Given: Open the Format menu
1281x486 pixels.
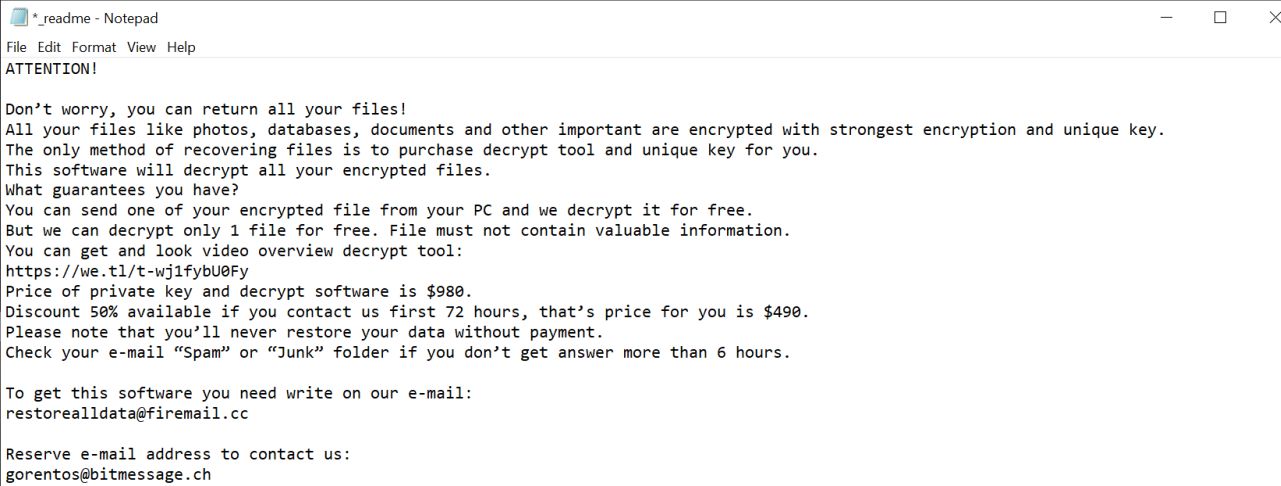Looking at the screenshot, I should [94, 47].
